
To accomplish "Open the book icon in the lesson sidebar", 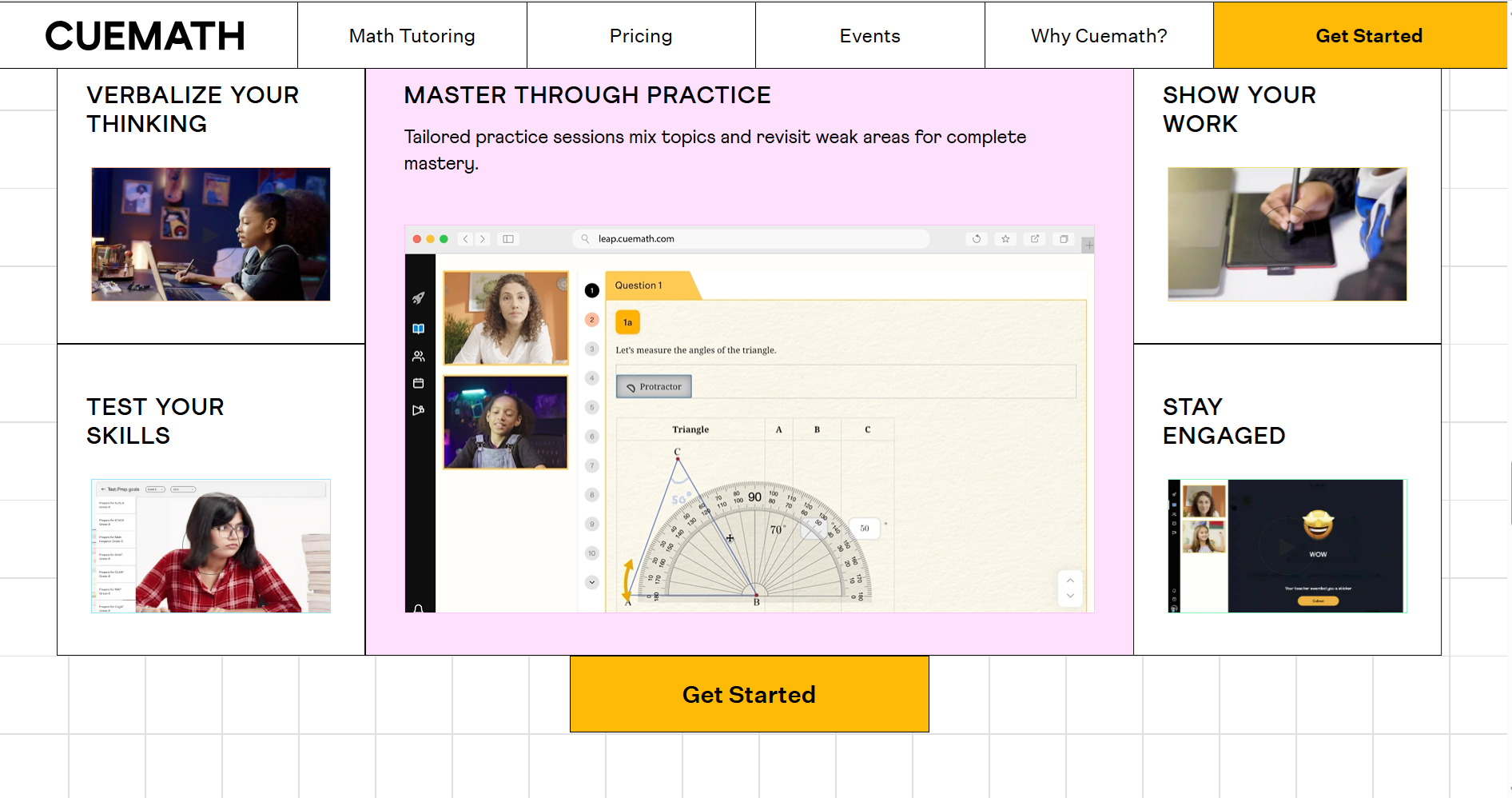I will (418, 329).
